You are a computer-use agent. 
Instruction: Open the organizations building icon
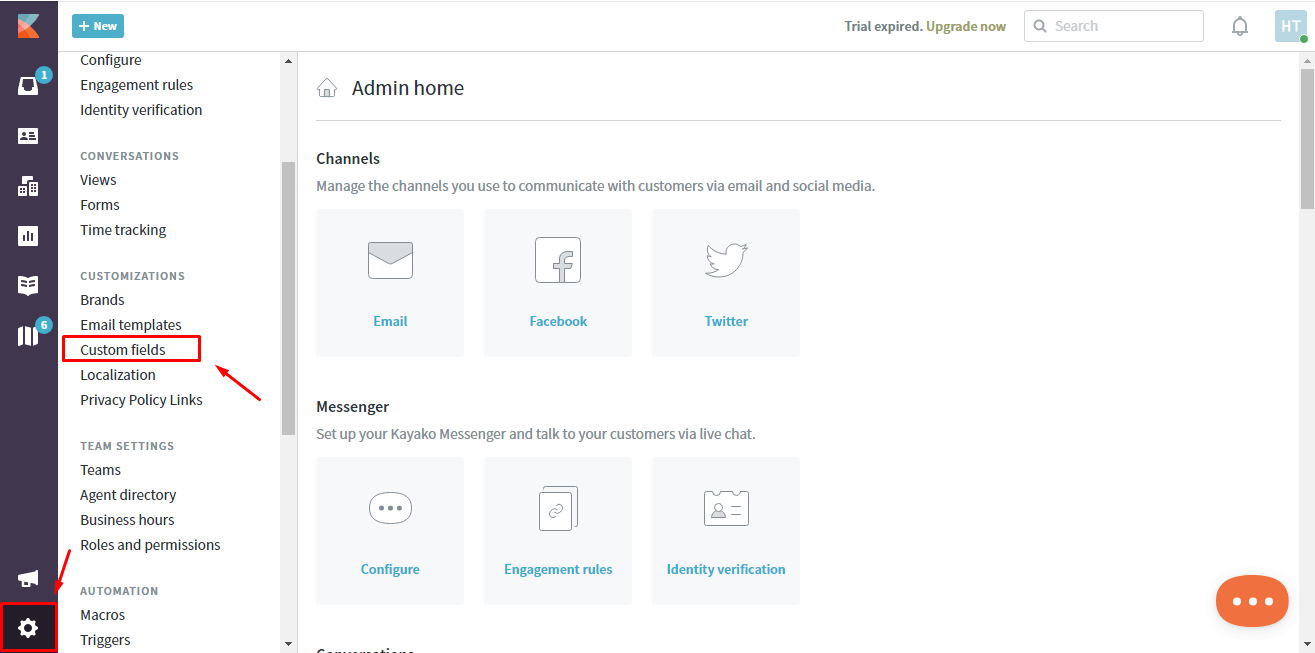coord(28,186)
